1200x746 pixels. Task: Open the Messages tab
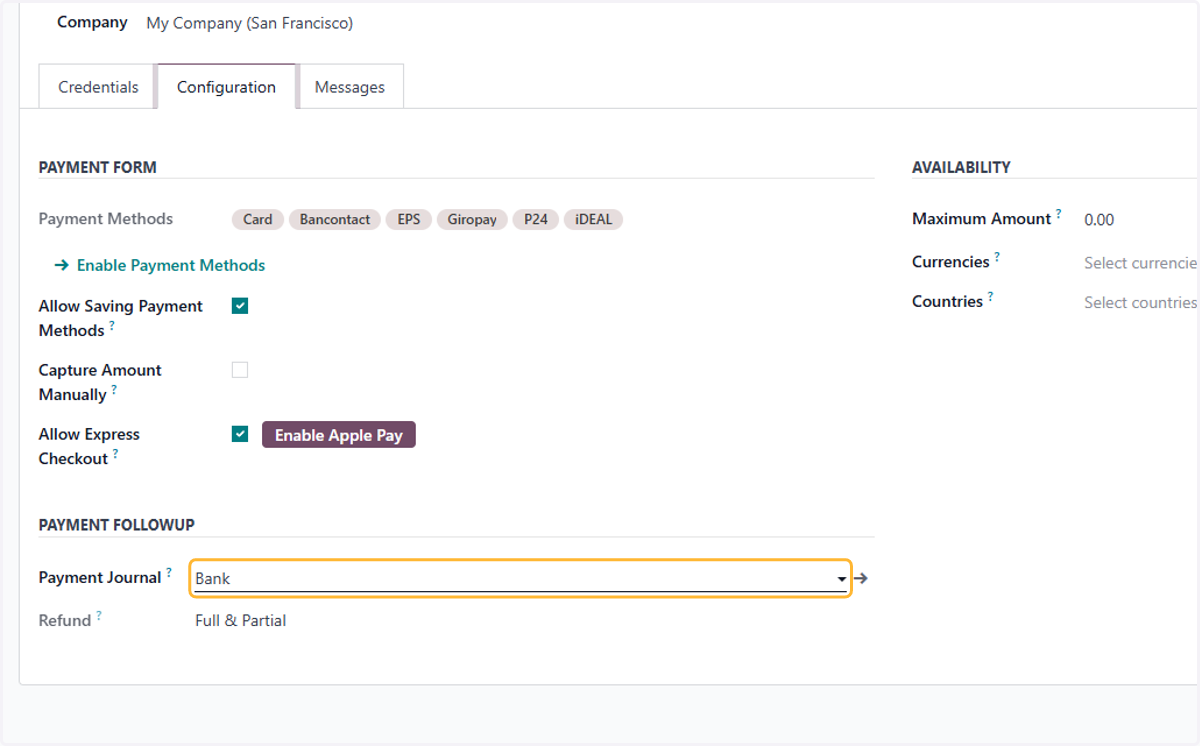point(350,87)
